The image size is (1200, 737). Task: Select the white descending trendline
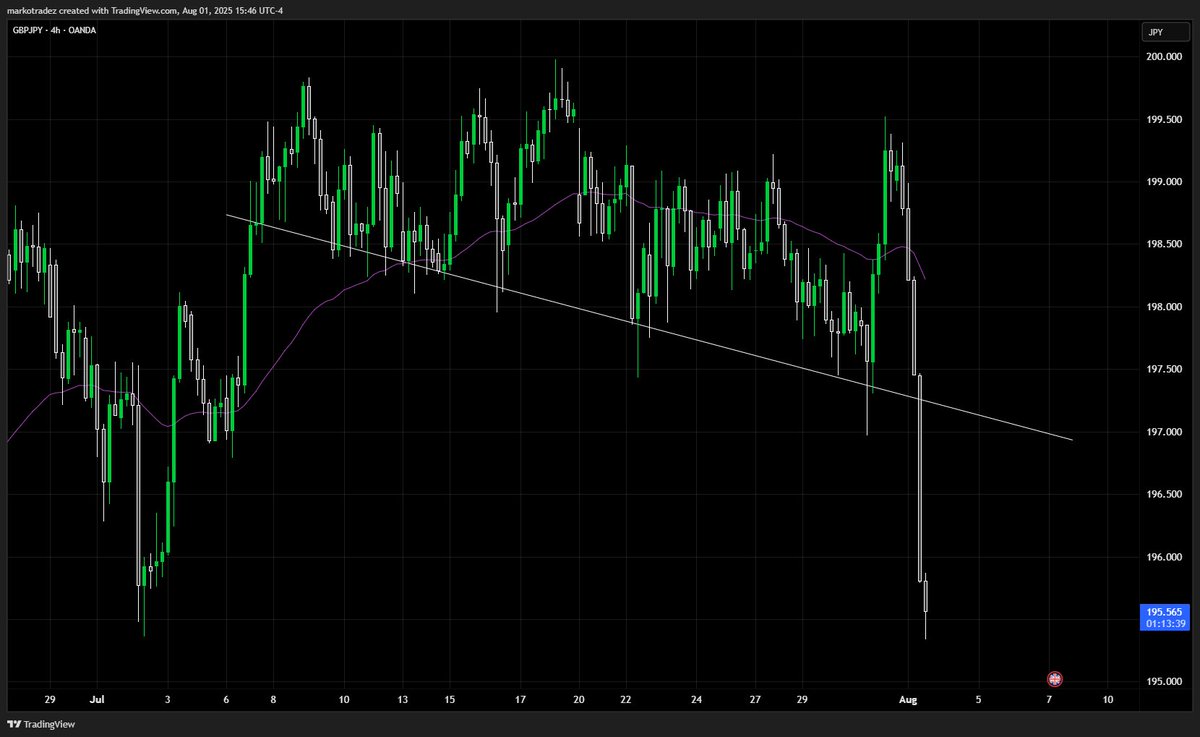tap(650, 327)
